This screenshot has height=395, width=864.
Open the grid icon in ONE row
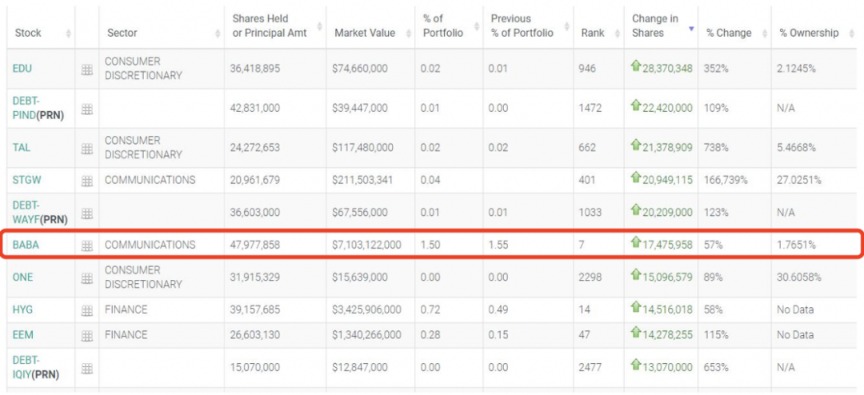click(x=87, y=278)
